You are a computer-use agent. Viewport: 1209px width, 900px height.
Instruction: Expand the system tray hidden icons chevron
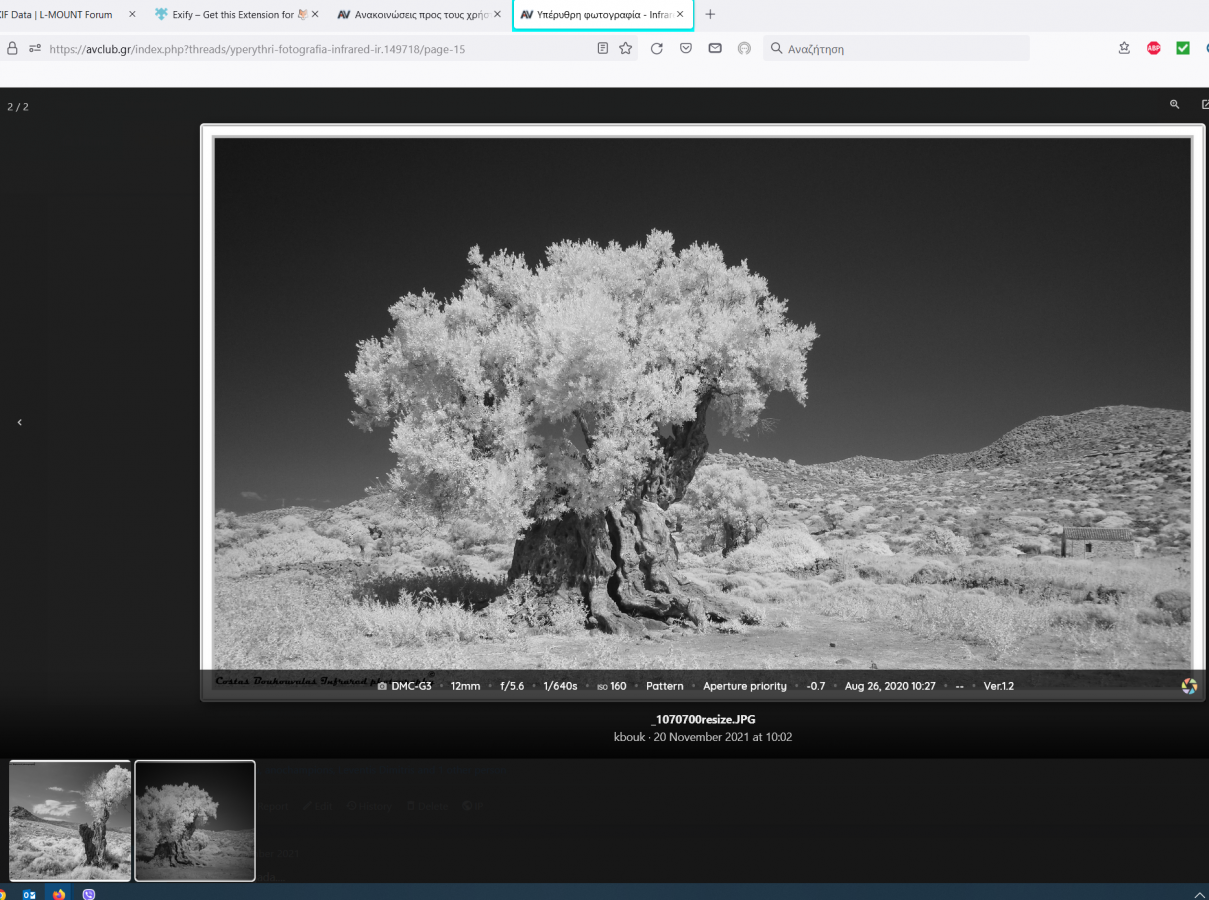tap(1199, 894)
